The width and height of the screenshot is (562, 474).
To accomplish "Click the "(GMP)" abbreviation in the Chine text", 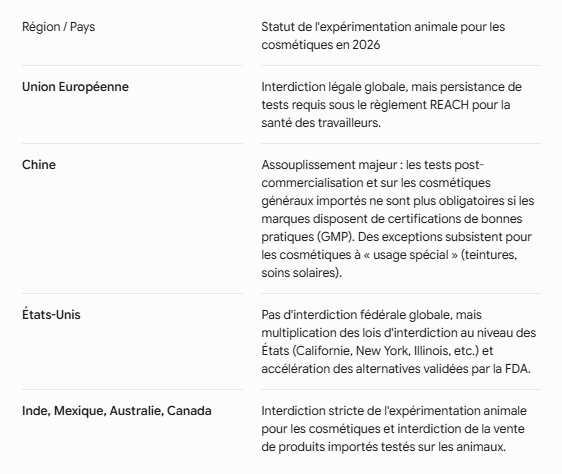I will (335, 237).
